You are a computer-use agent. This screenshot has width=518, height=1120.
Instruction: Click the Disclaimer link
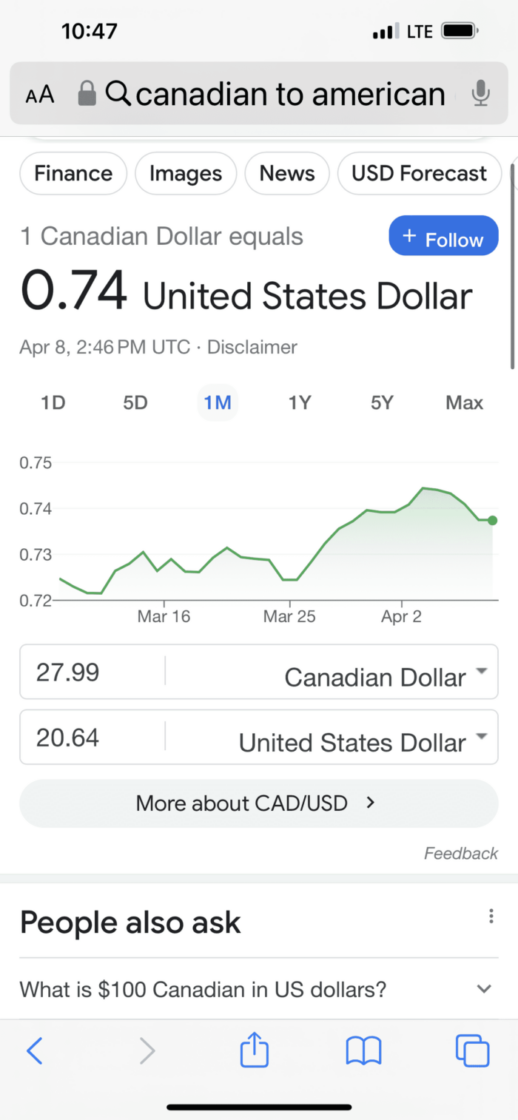pyautogui.click(x=251, y=348)
